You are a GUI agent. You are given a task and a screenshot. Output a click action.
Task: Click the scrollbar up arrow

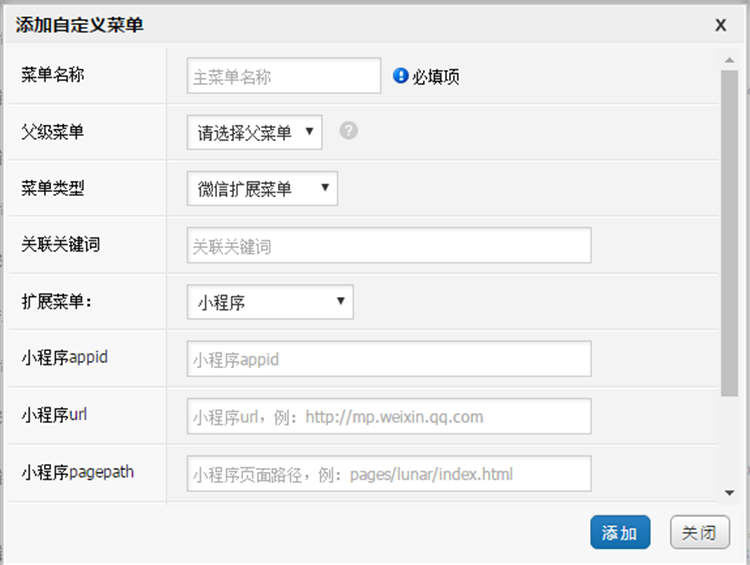coord(729,60)
